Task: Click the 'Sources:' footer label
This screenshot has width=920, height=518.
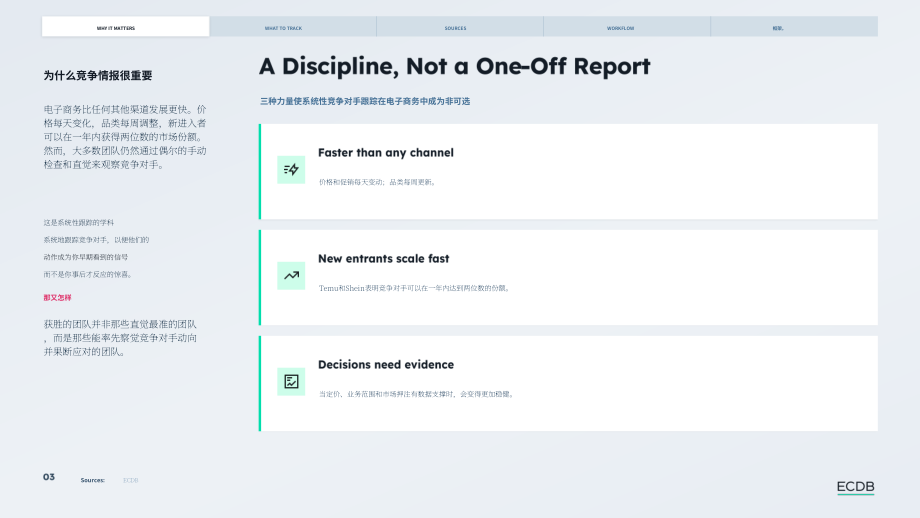Action: 93,480
